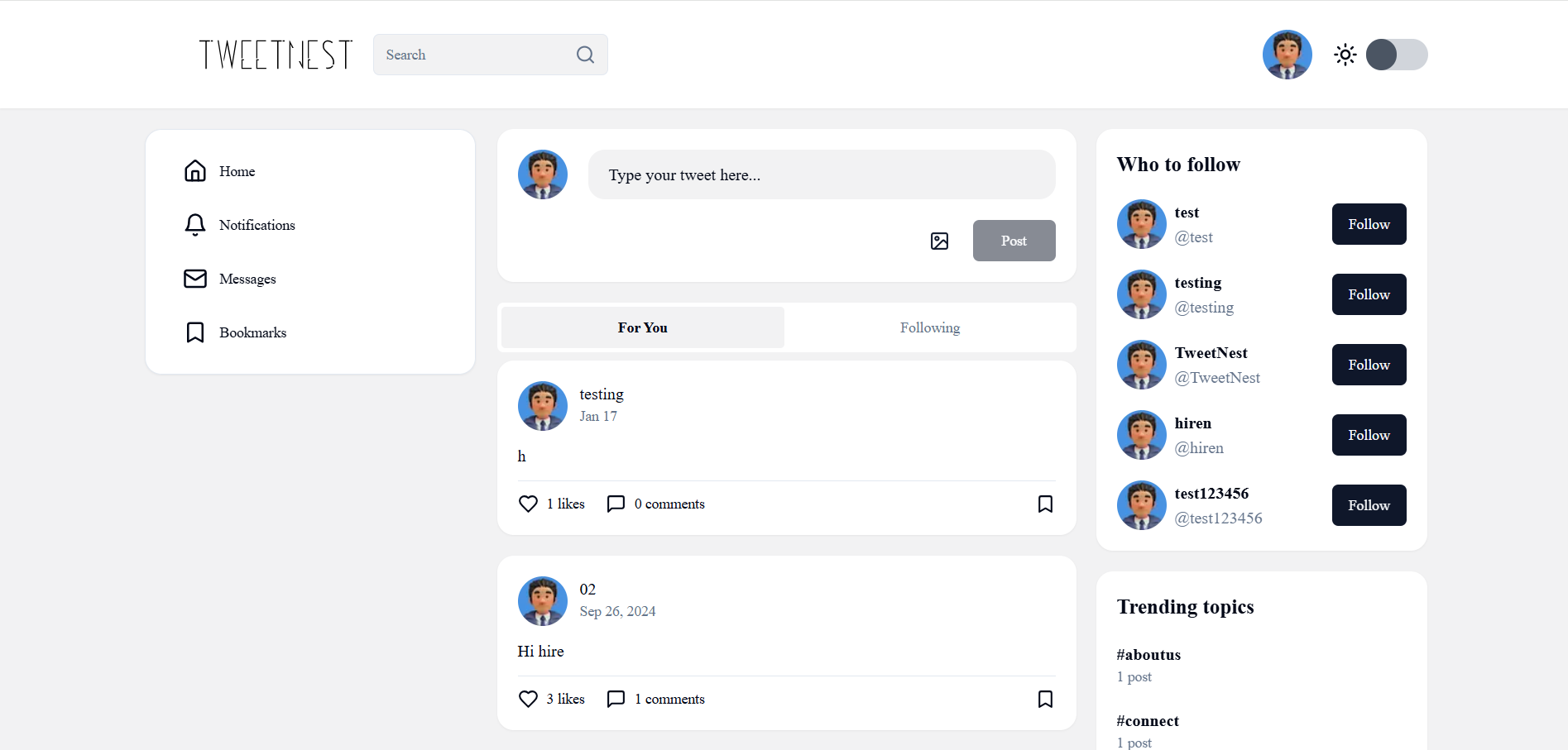Click the sun theme icon
Image resolution: width=1568 pixels, height=750 pixels.
click(1345, 55)
